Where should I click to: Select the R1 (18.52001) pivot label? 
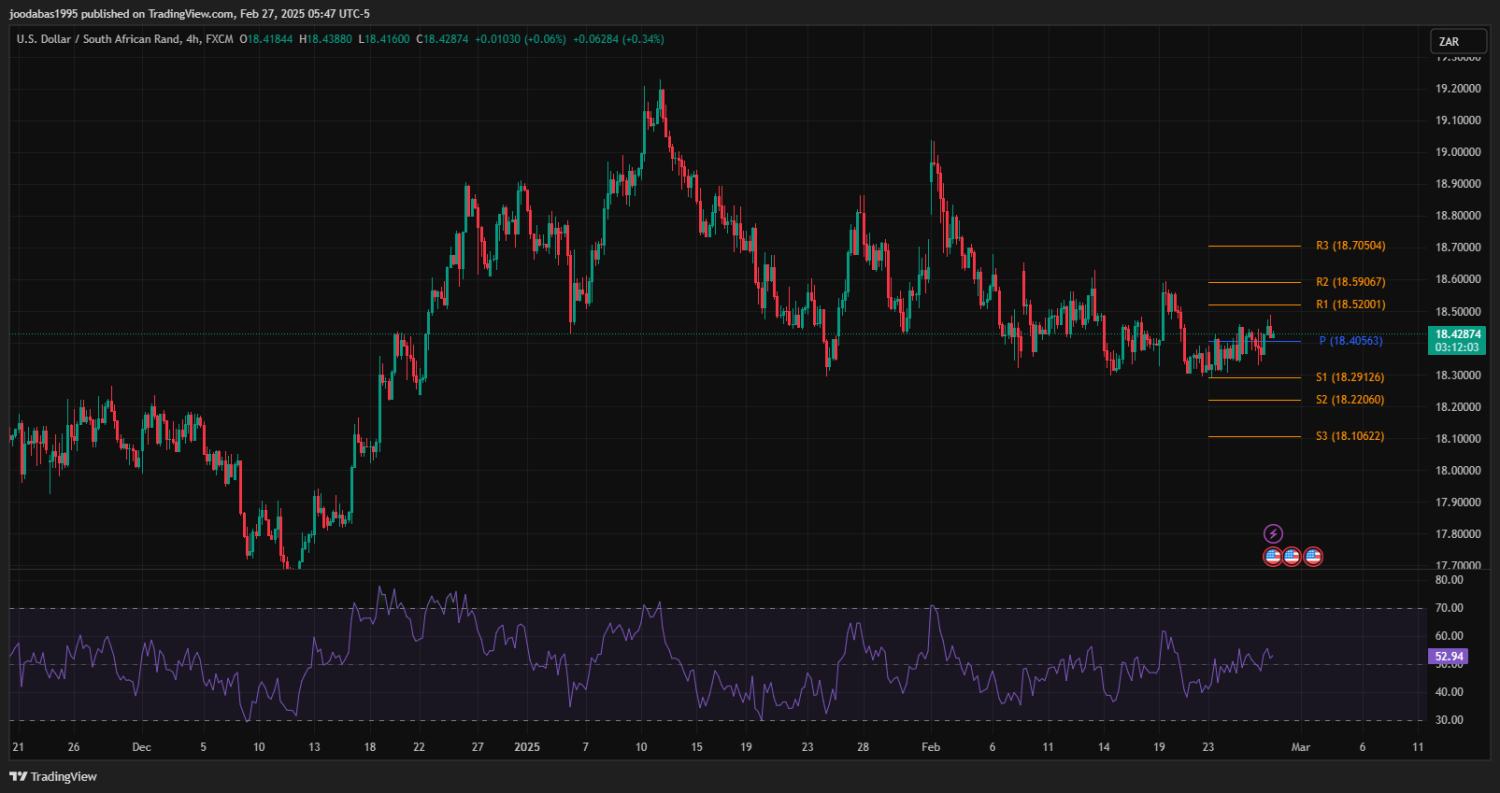[1350, 304]
